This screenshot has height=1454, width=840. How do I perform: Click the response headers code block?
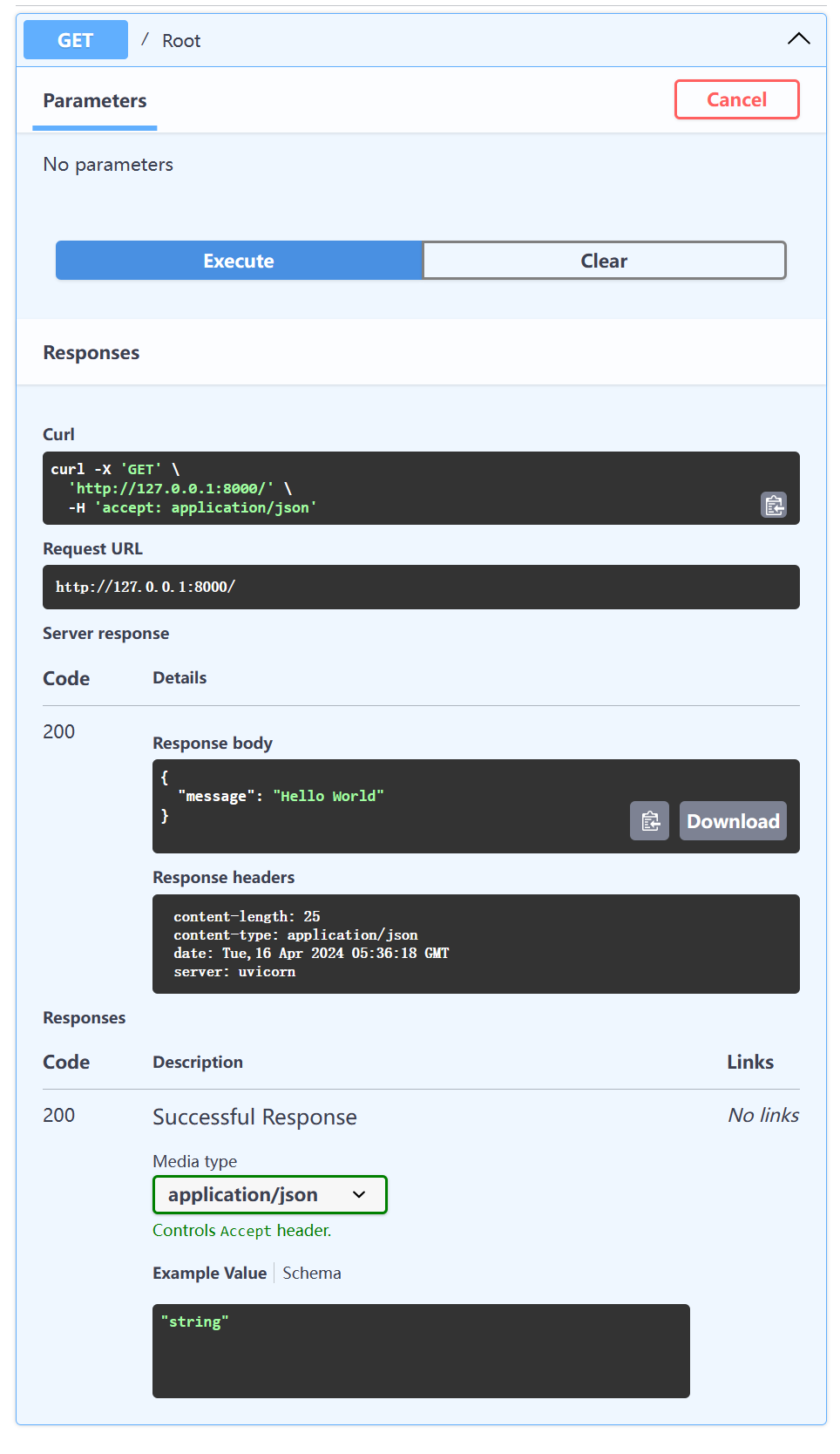pos(476,944)
